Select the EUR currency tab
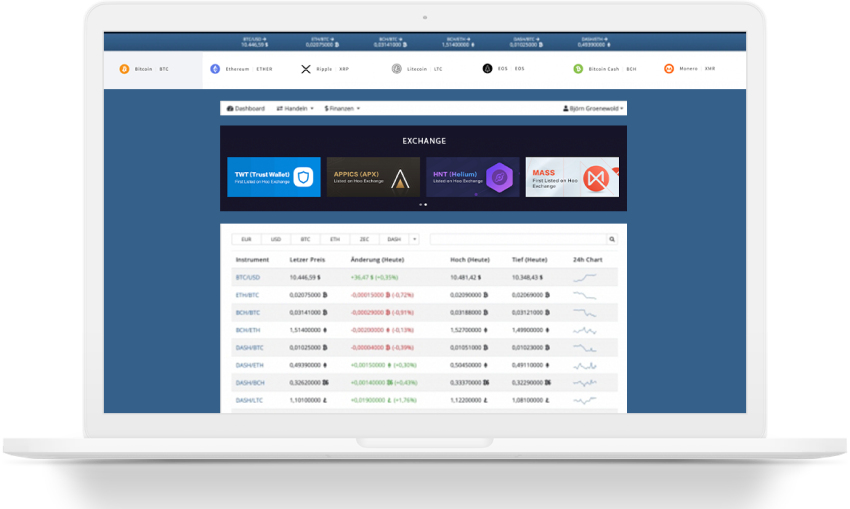 pyautogui.click(x=246, y=239)
